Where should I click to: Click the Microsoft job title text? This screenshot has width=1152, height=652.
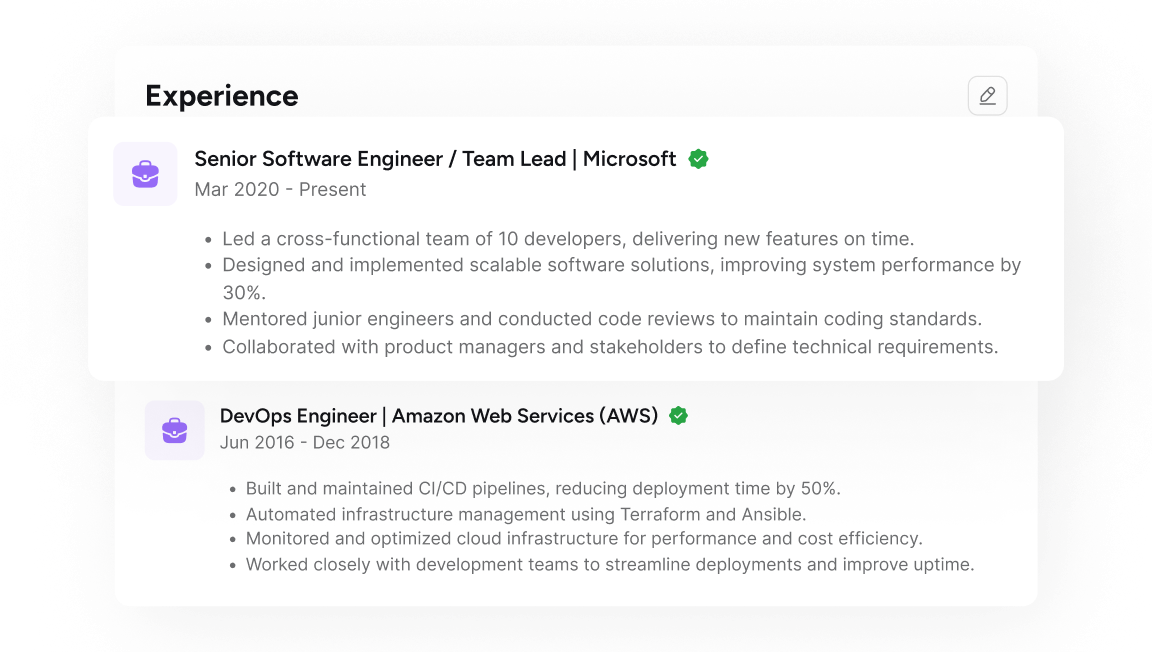click(436, 158)
